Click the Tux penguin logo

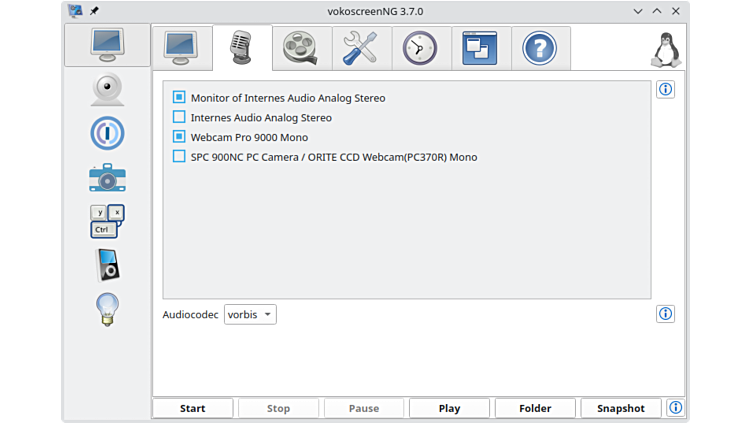point(665,49)
